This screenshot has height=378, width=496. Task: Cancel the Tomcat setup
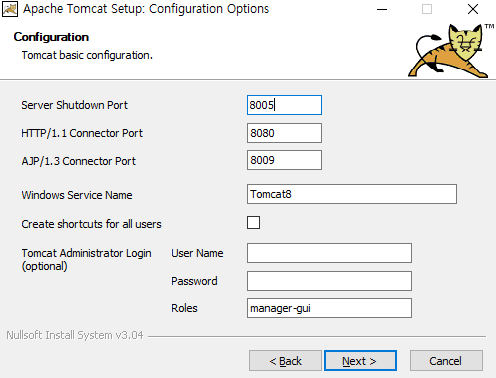[446, 361]
